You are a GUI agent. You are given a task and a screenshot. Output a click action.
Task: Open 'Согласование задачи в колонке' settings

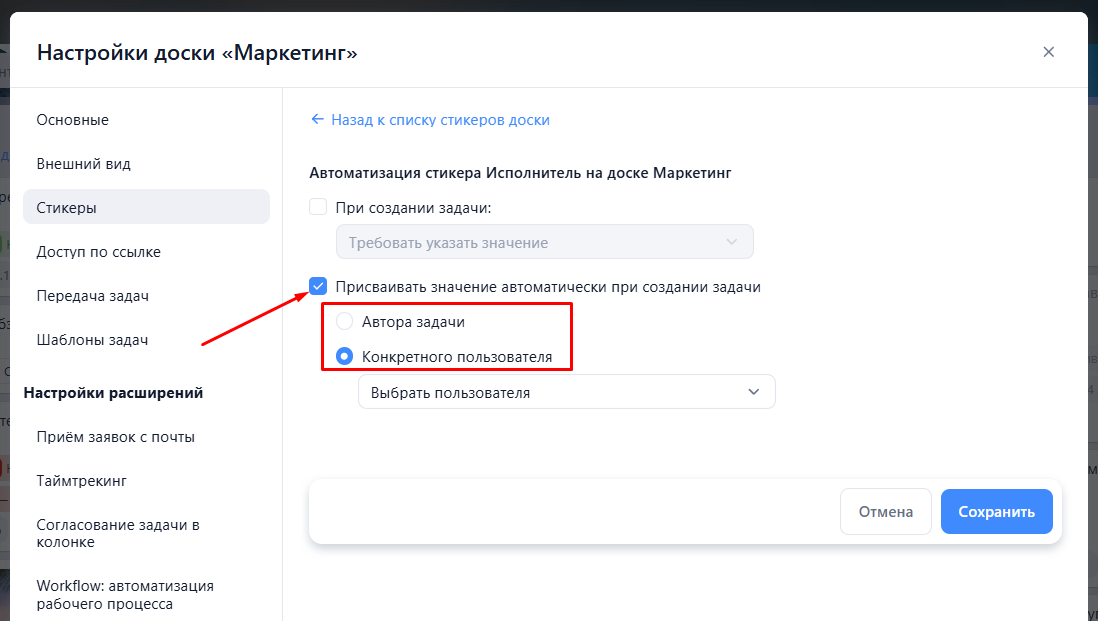click(x=146, y=533)
